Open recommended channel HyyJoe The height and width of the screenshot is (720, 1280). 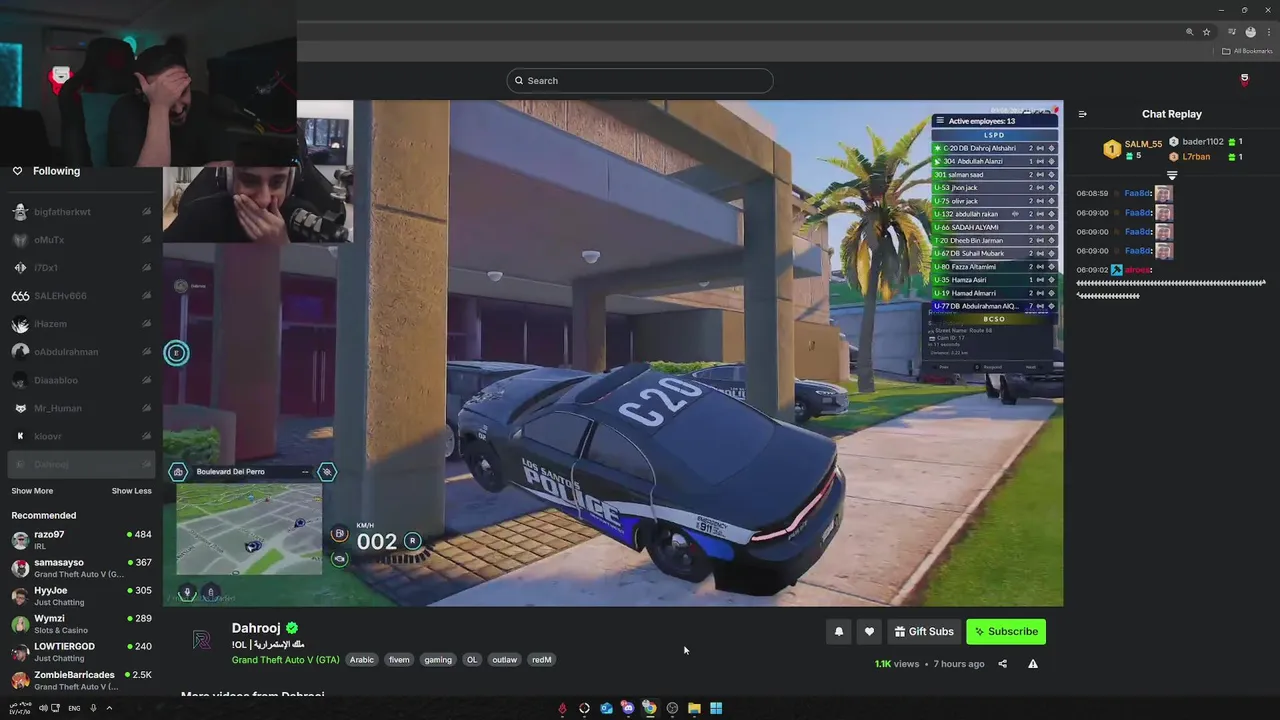click(x=81, y=596)
